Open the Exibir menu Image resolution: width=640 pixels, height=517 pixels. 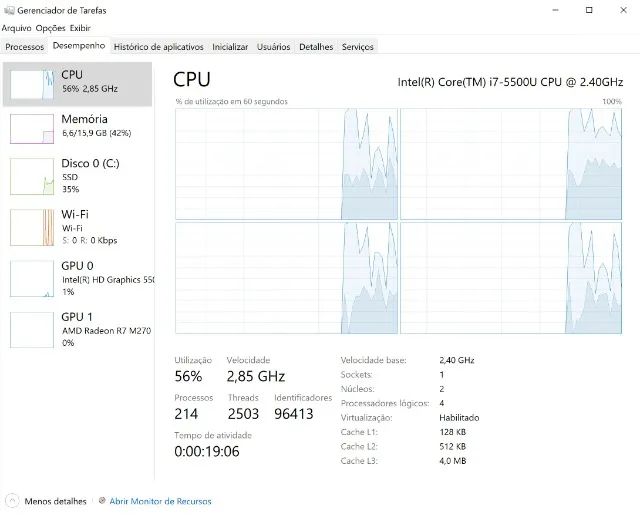80,28
